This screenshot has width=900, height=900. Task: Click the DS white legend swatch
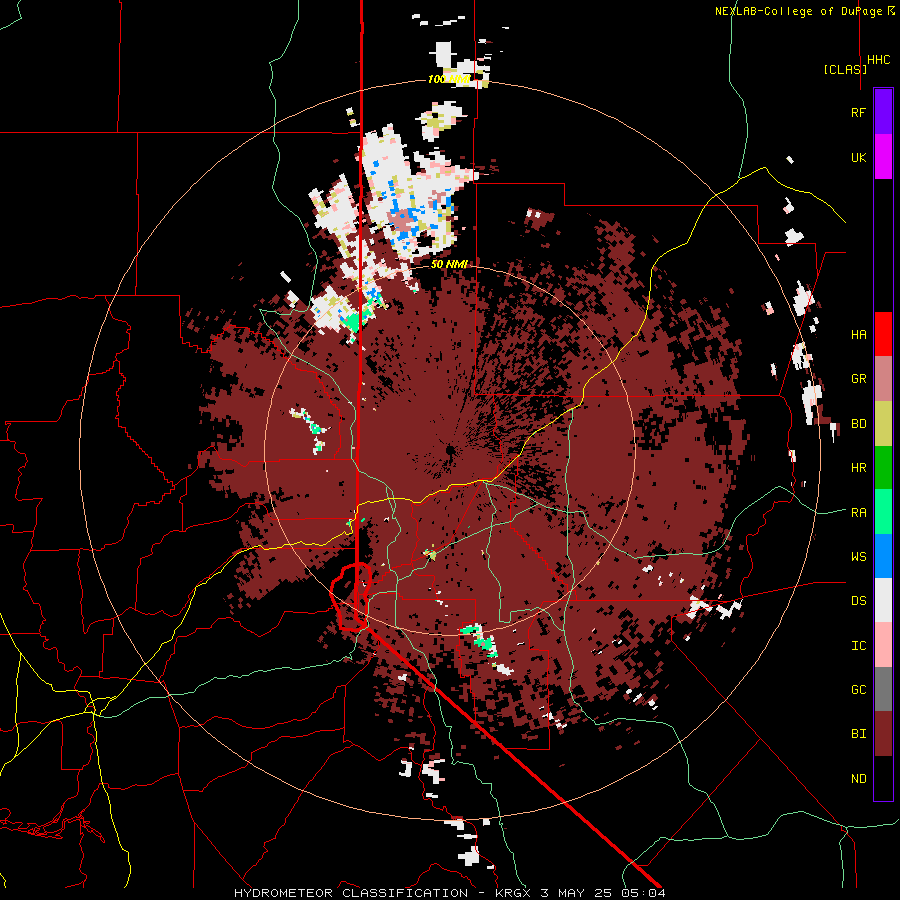click(x=883, y=600)
